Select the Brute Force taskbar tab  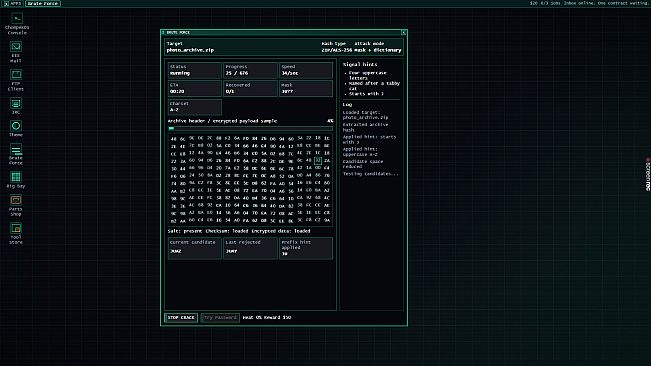(43, 3)
